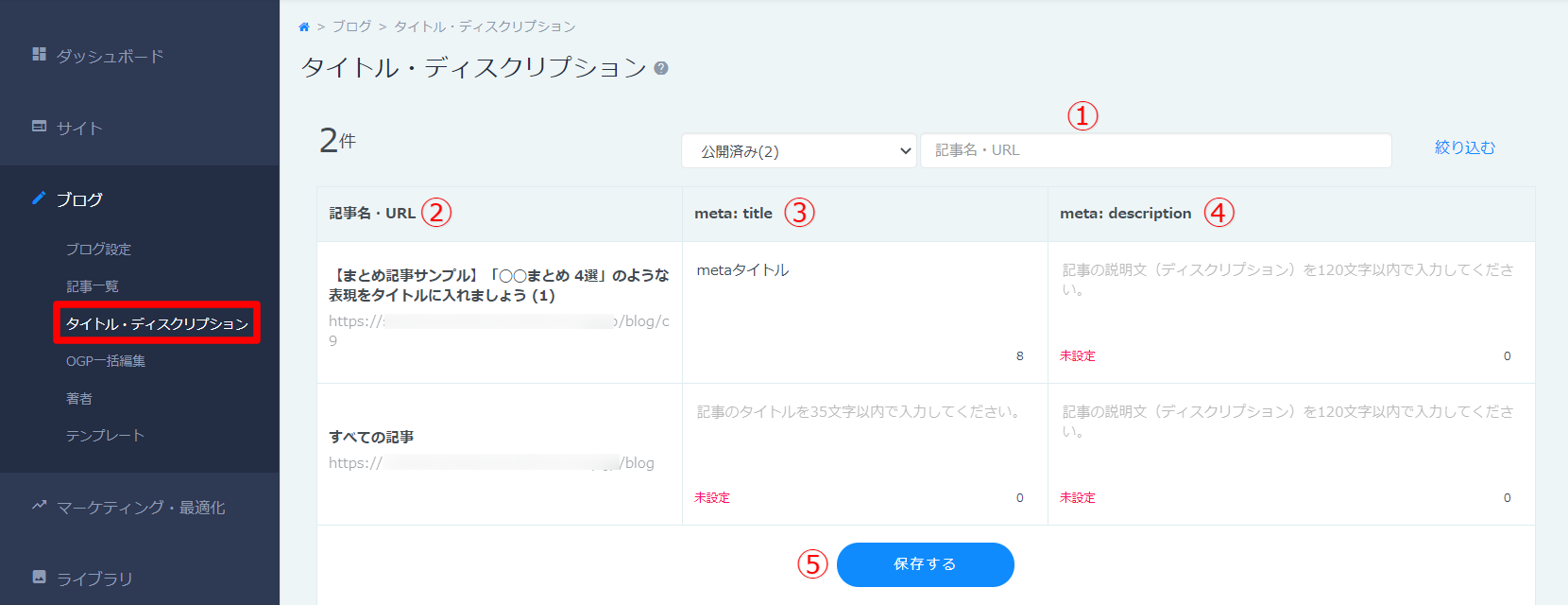Edit meta title field containing metaタイトル
Viewport: 1568px width, 605px height.
(x=865, y=301)
